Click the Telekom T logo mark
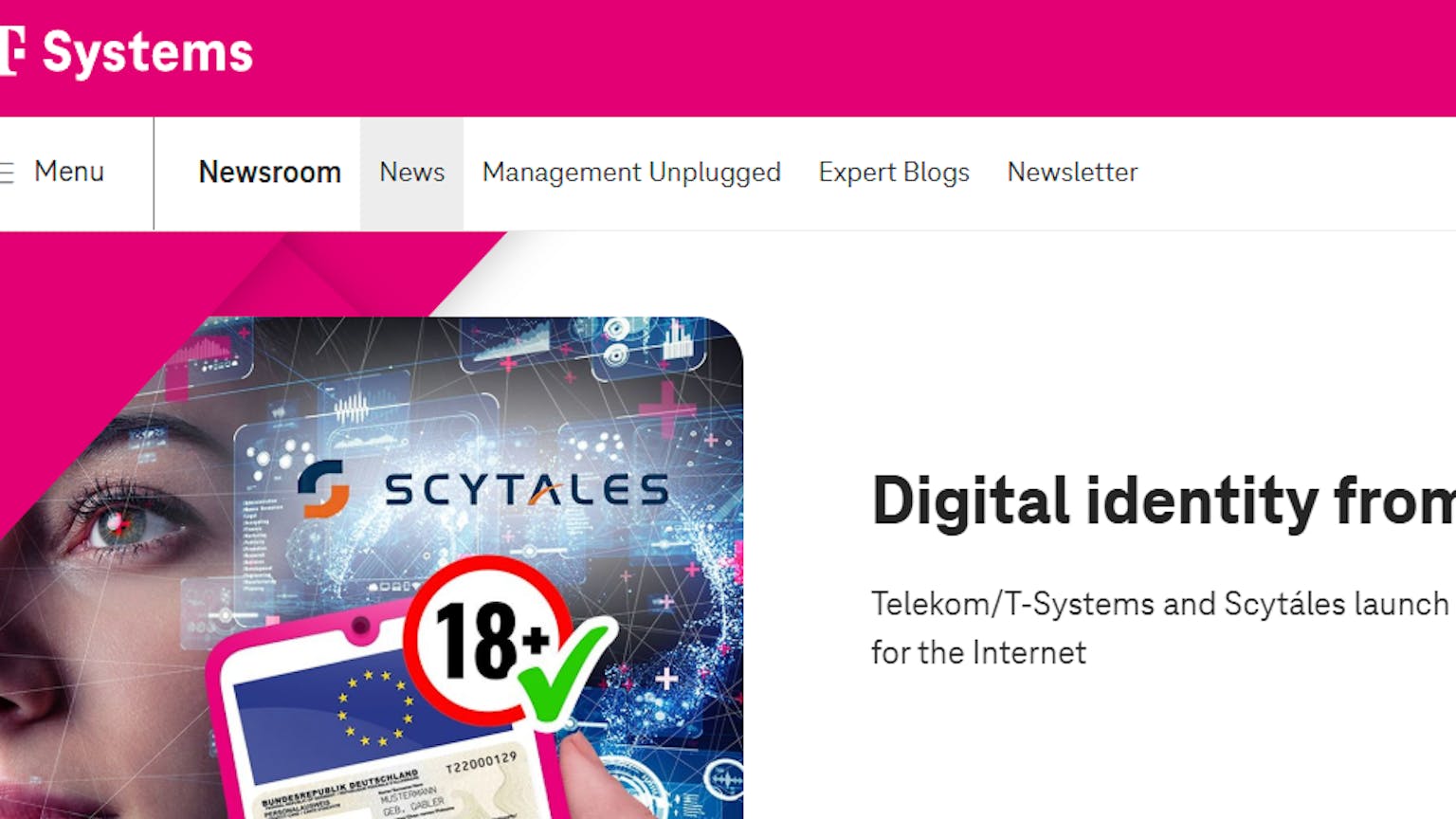 pyautogui.click(x=11, y=51)
